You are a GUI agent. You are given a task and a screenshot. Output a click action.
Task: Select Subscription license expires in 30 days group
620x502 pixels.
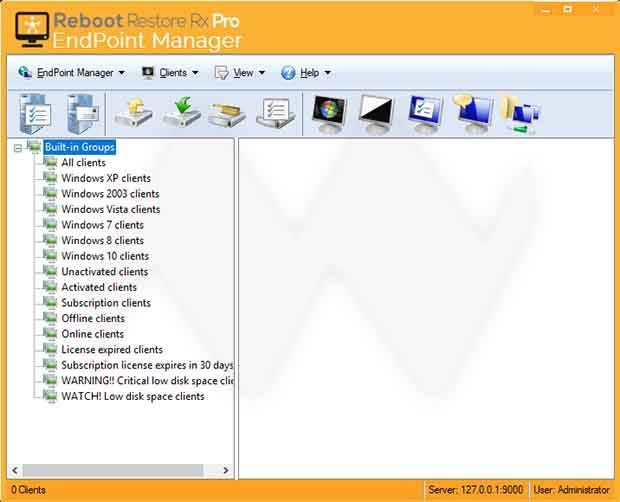[x=147, y=365]
